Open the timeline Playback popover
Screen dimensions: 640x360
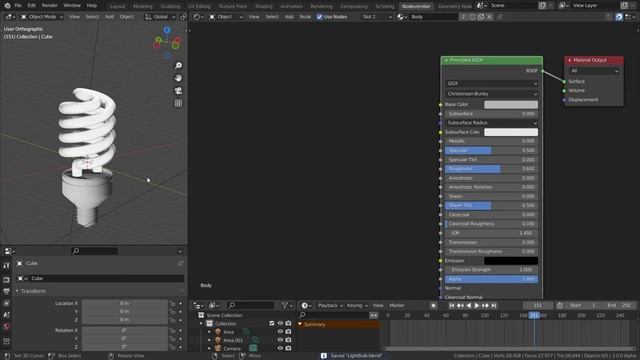tap(330, 305)
